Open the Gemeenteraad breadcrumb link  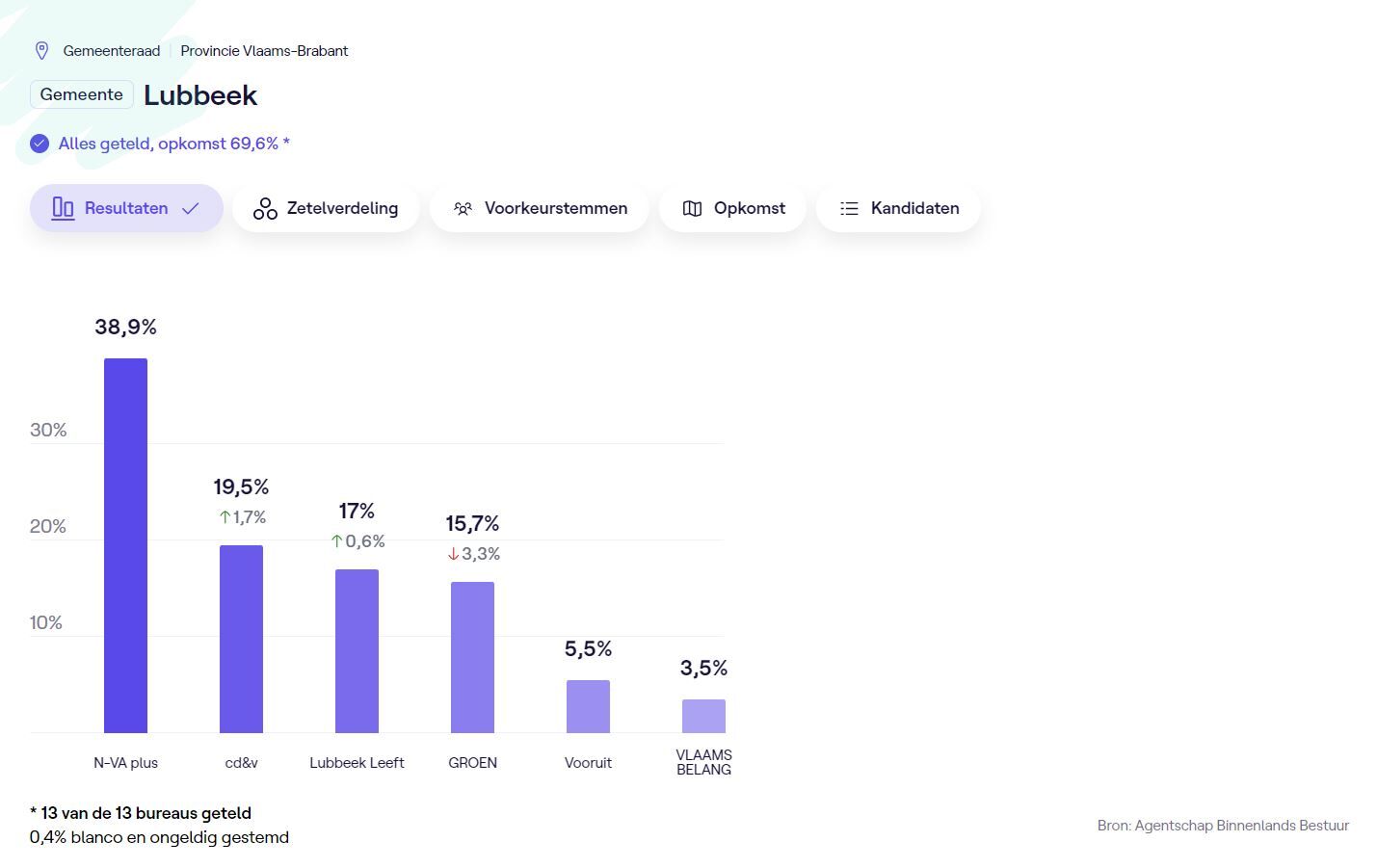[112, 51]
